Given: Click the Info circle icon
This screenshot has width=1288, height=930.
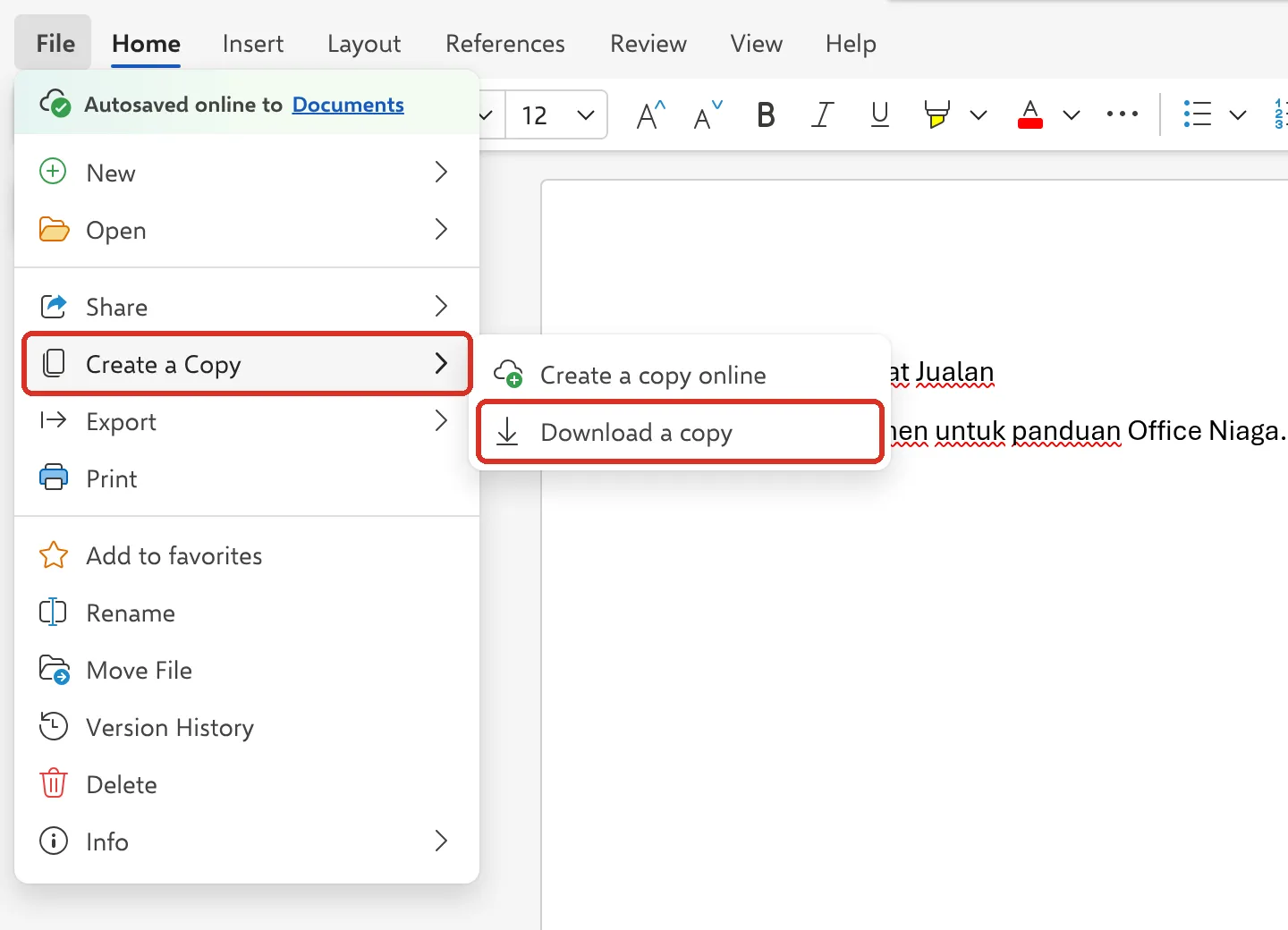Looking at the screenshot, I should coord(54,841).
